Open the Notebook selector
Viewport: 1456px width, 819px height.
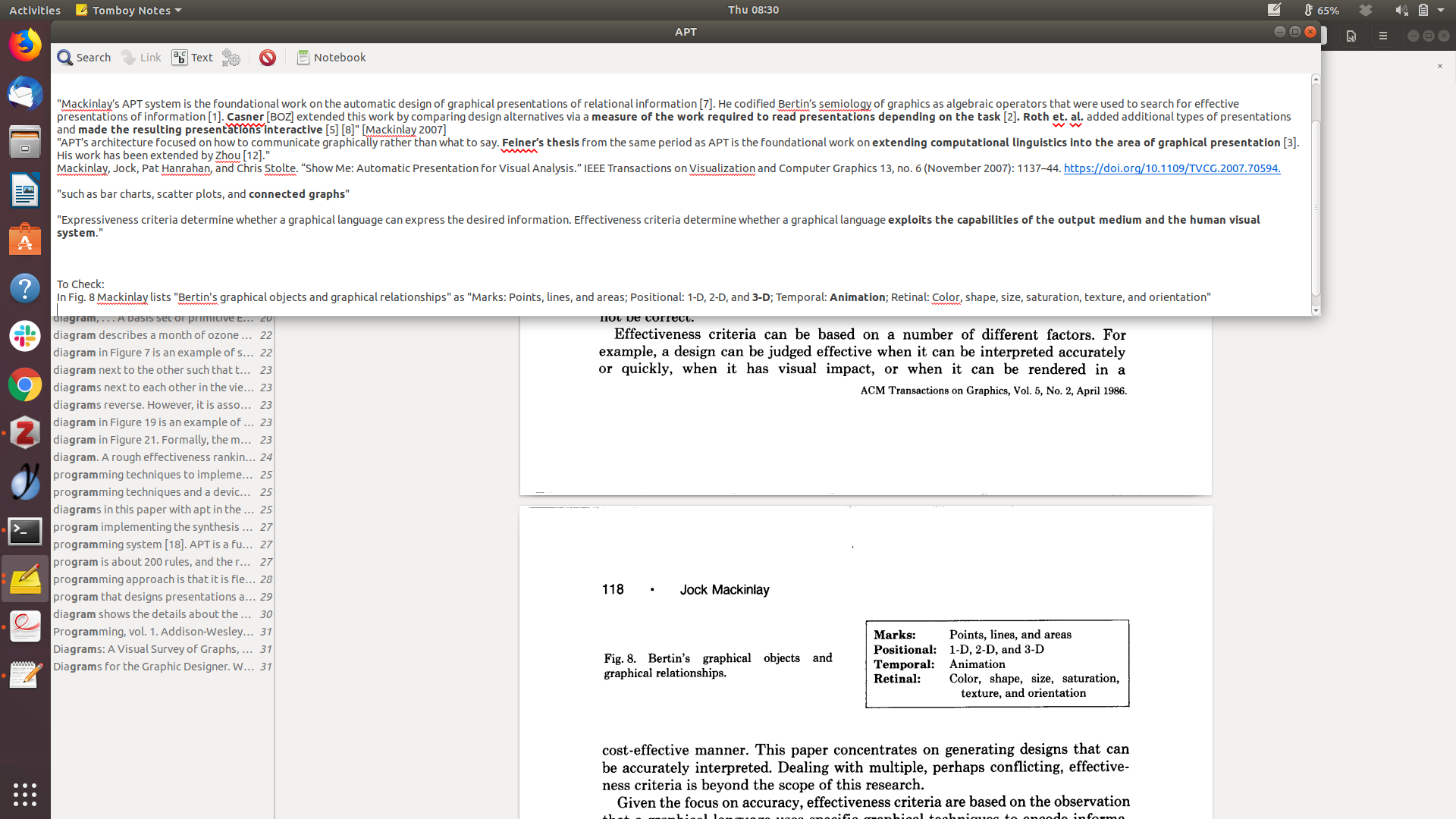(x=331, y=58)
